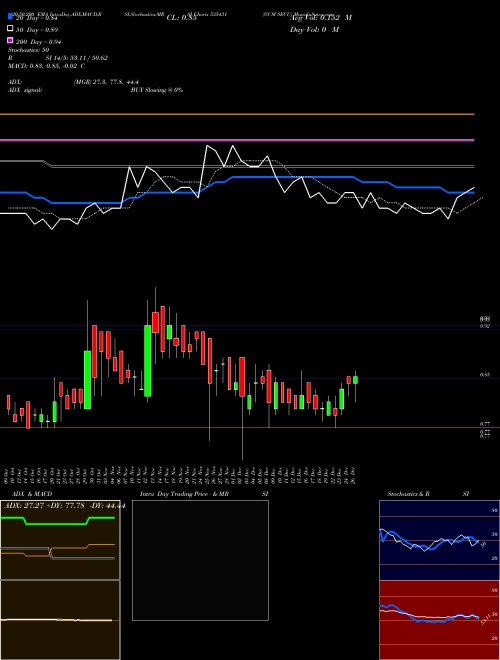Click the 'Stochastics: 59' readout

(28, 50)
